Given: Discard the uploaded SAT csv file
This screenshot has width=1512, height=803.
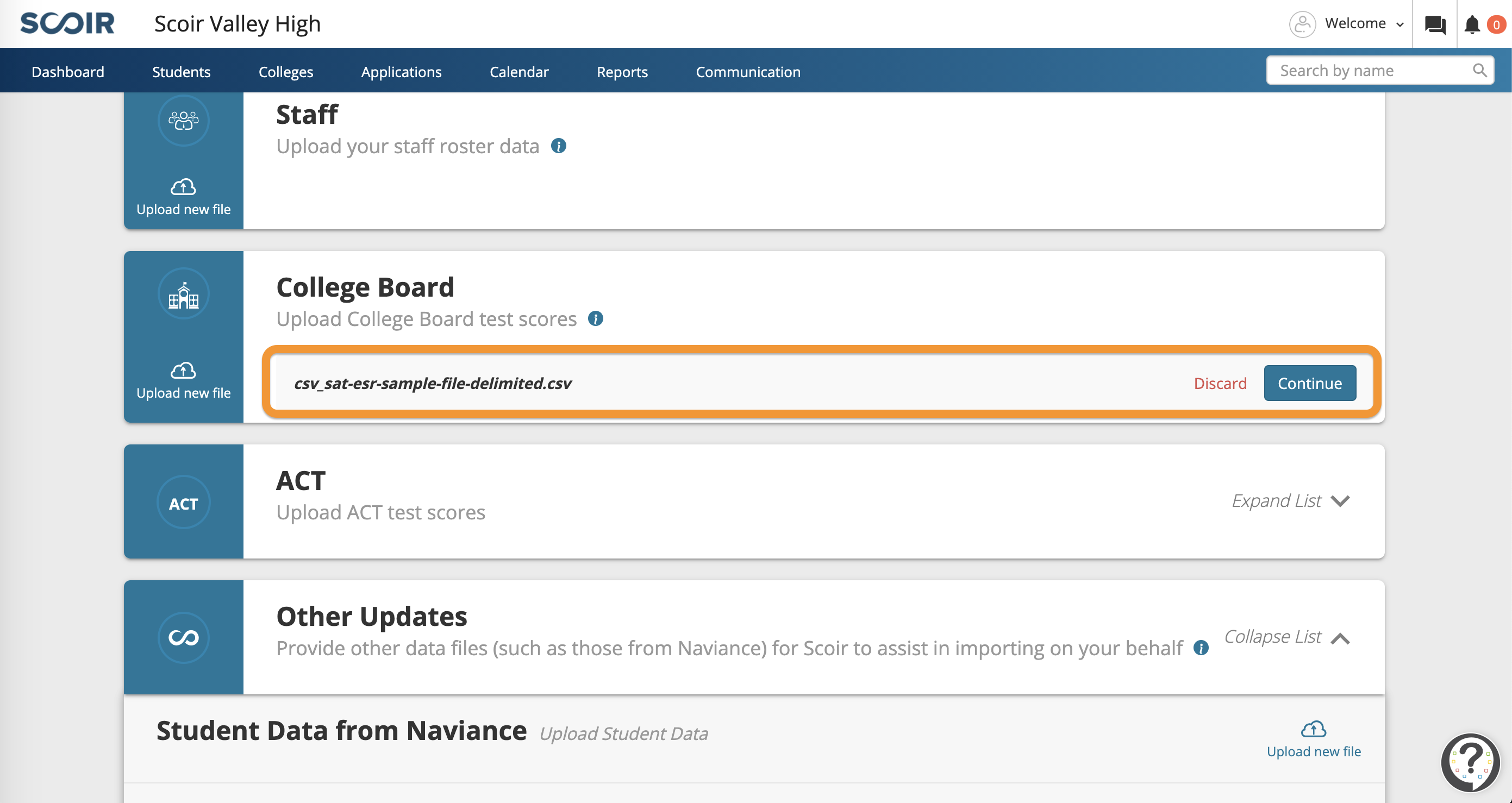Looking at the screenshot, I should pyautogui.click(x=1220, y=383).
